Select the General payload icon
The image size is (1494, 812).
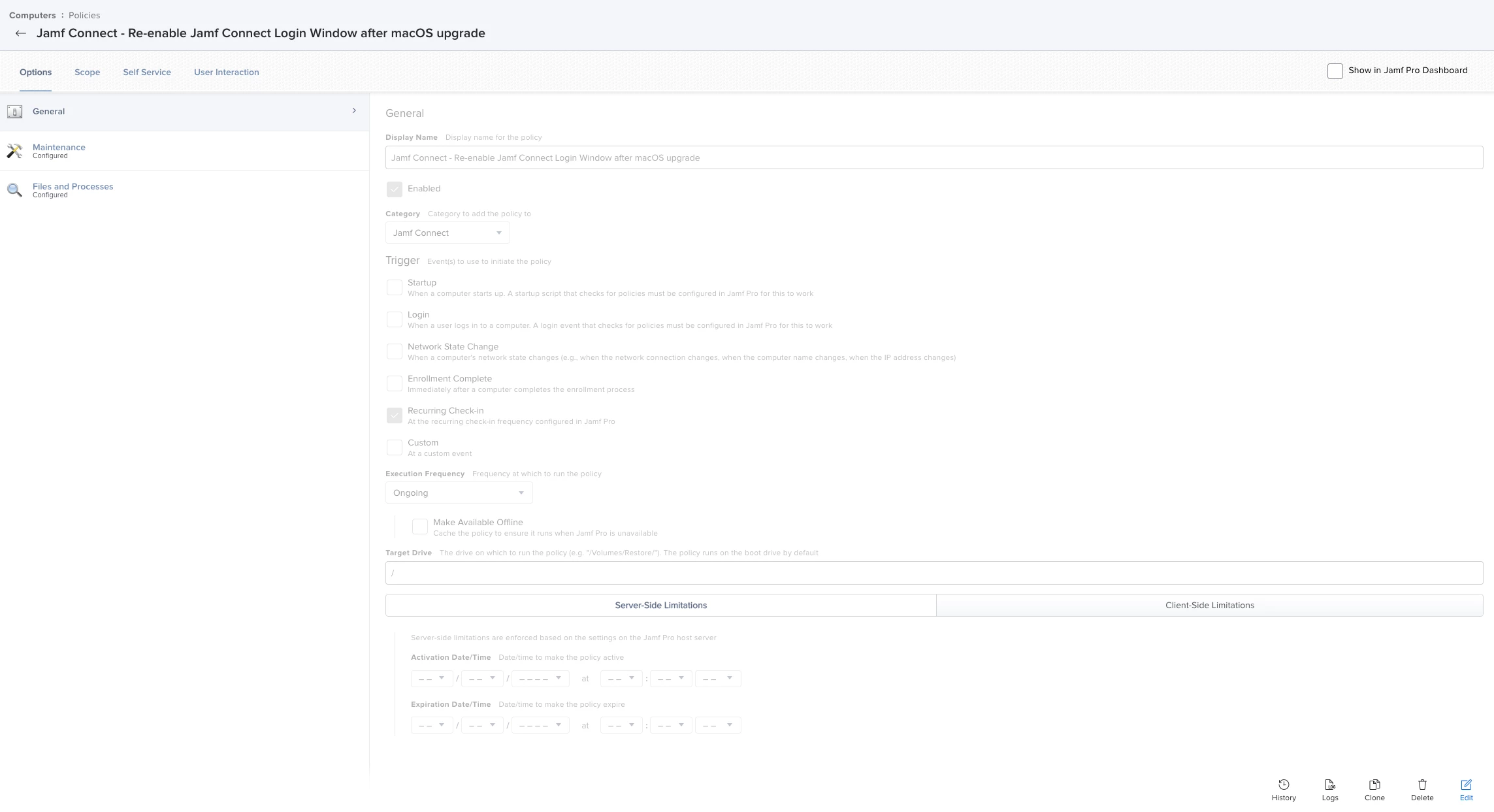(14, 112)
